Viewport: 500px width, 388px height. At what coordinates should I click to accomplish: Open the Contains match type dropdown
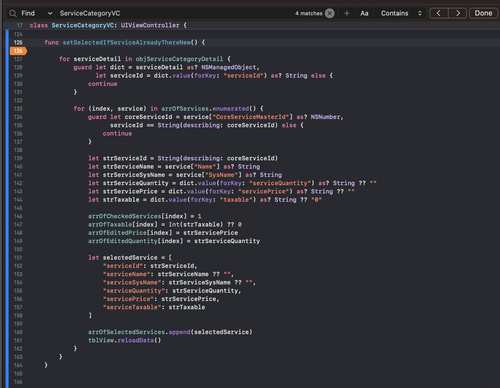coord(401,13)
